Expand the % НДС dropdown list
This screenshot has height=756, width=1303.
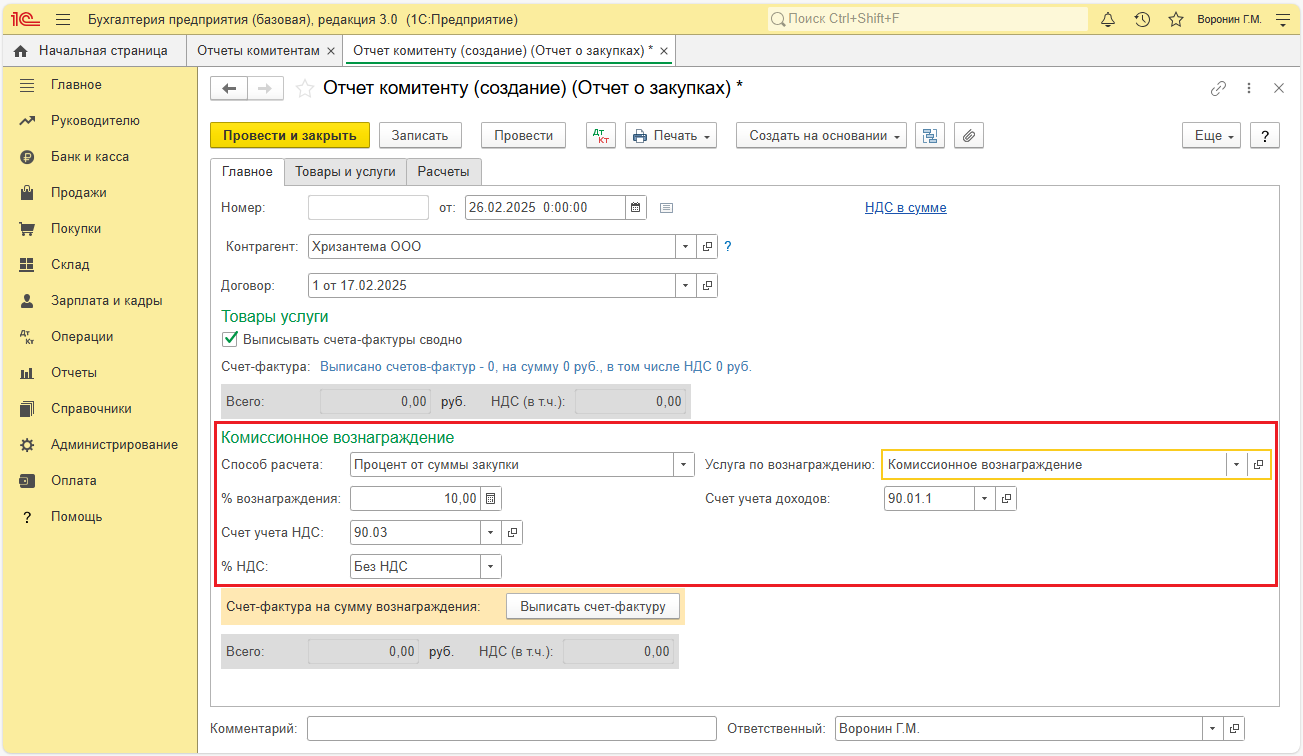(491, 566)
